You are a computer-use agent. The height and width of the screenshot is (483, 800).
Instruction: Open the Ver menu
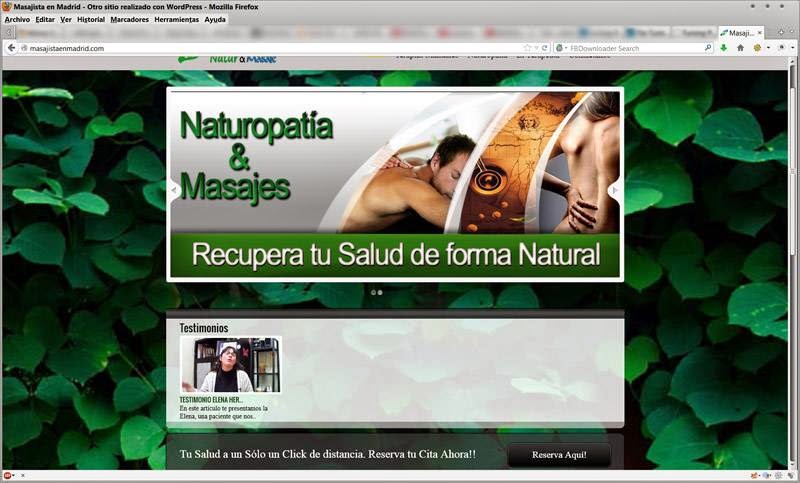pos(66,19)
